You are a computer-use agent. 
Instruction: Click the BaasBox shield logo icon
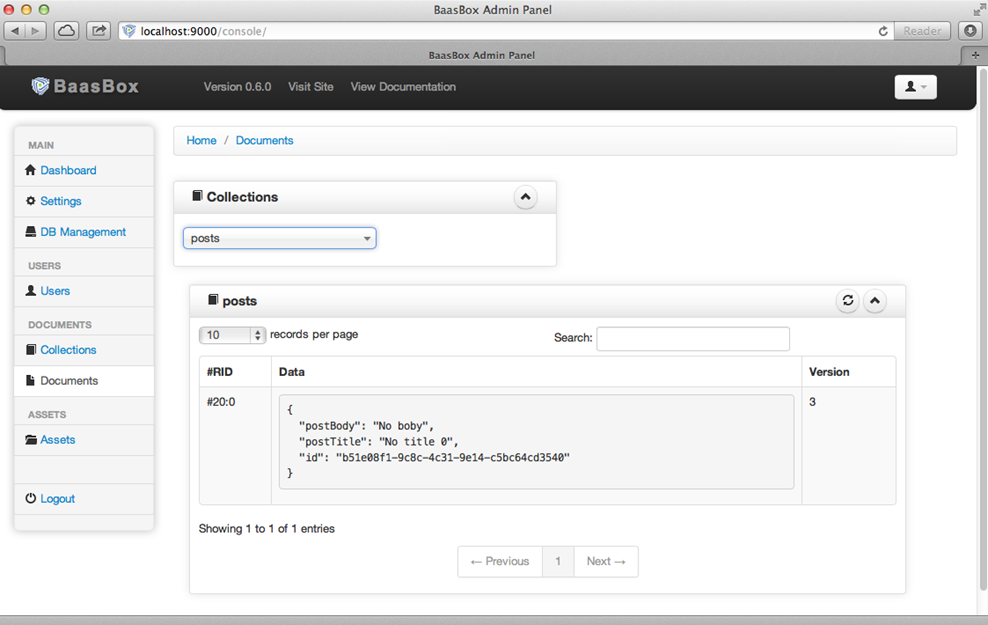[40, 86]
